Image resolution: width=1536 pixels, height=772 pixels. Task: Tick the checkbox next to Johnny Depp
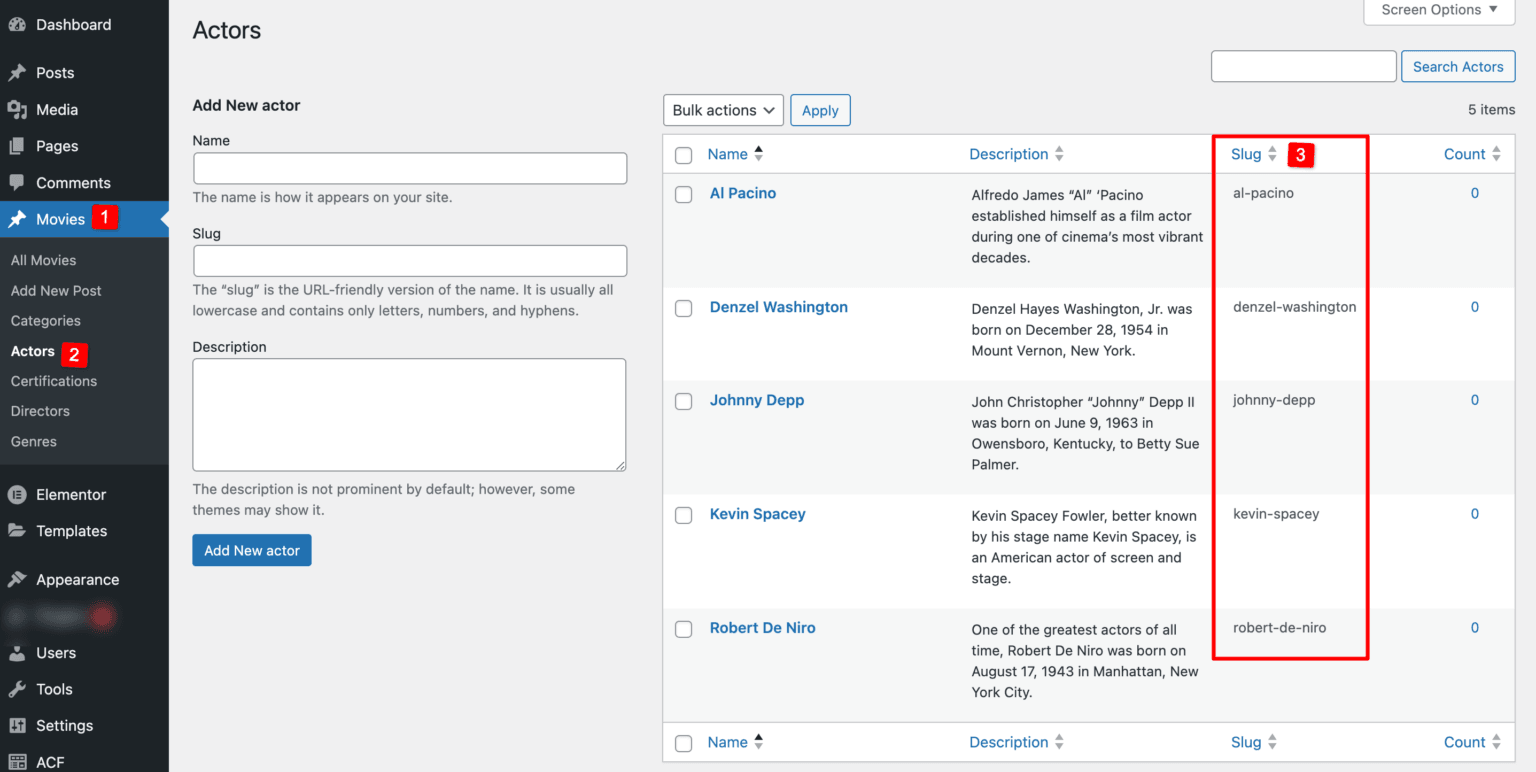click(x=683, y=401)
